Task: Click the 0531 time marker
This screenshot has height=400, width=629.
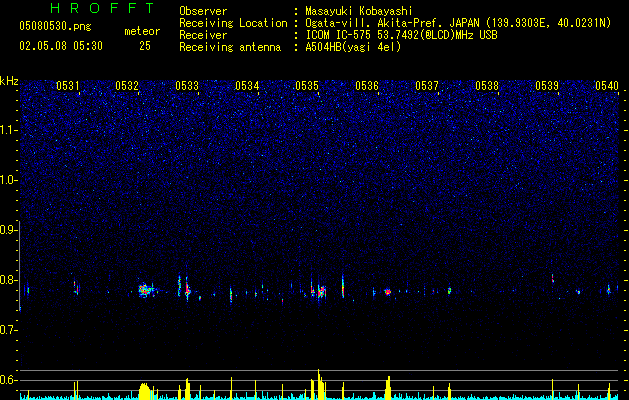Action: (x=67, y=86)
